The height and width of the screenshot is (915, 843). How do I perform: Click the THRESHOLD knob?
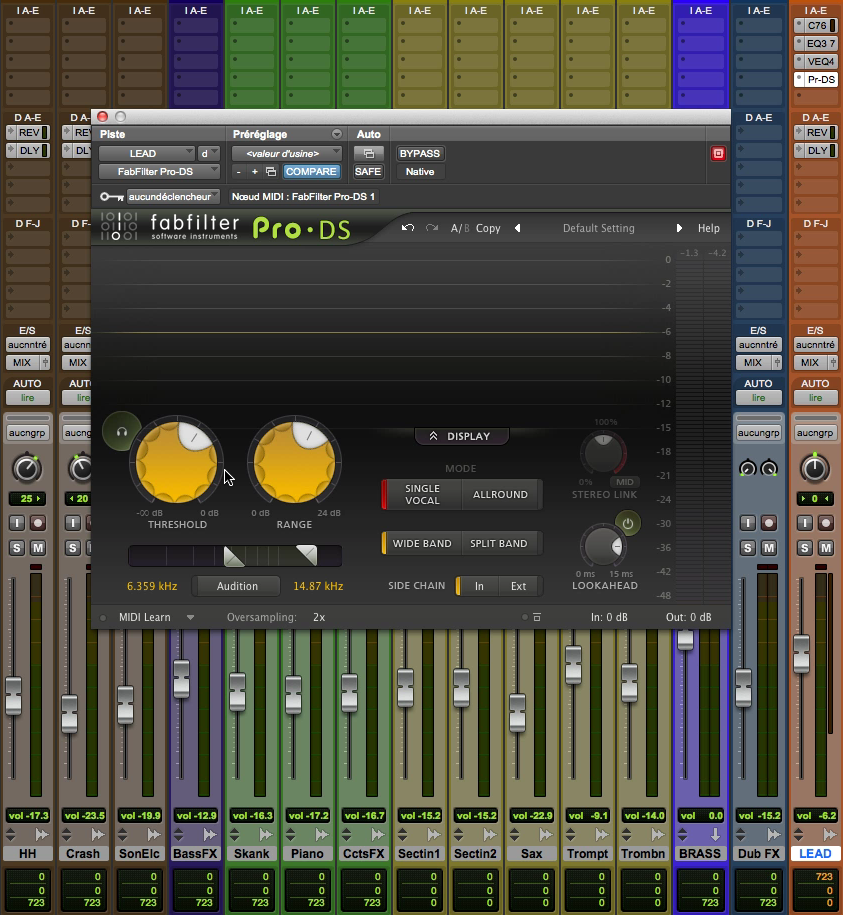tap(177, 462)
